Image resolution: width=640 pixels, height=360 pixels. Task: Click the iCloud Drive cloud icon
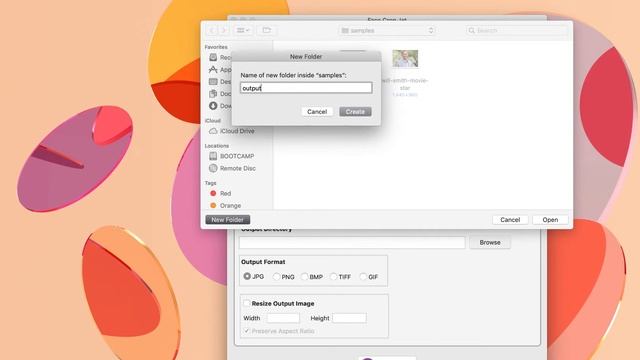click(x=213, y=131)
